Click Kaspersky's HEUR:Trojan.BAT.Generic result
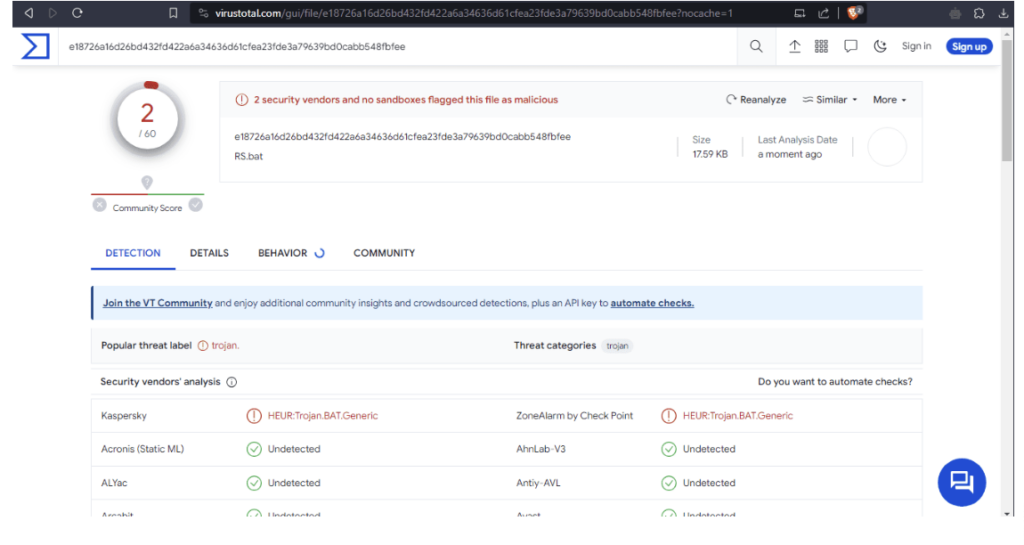 pyautogui.click(x=323, y=416)
